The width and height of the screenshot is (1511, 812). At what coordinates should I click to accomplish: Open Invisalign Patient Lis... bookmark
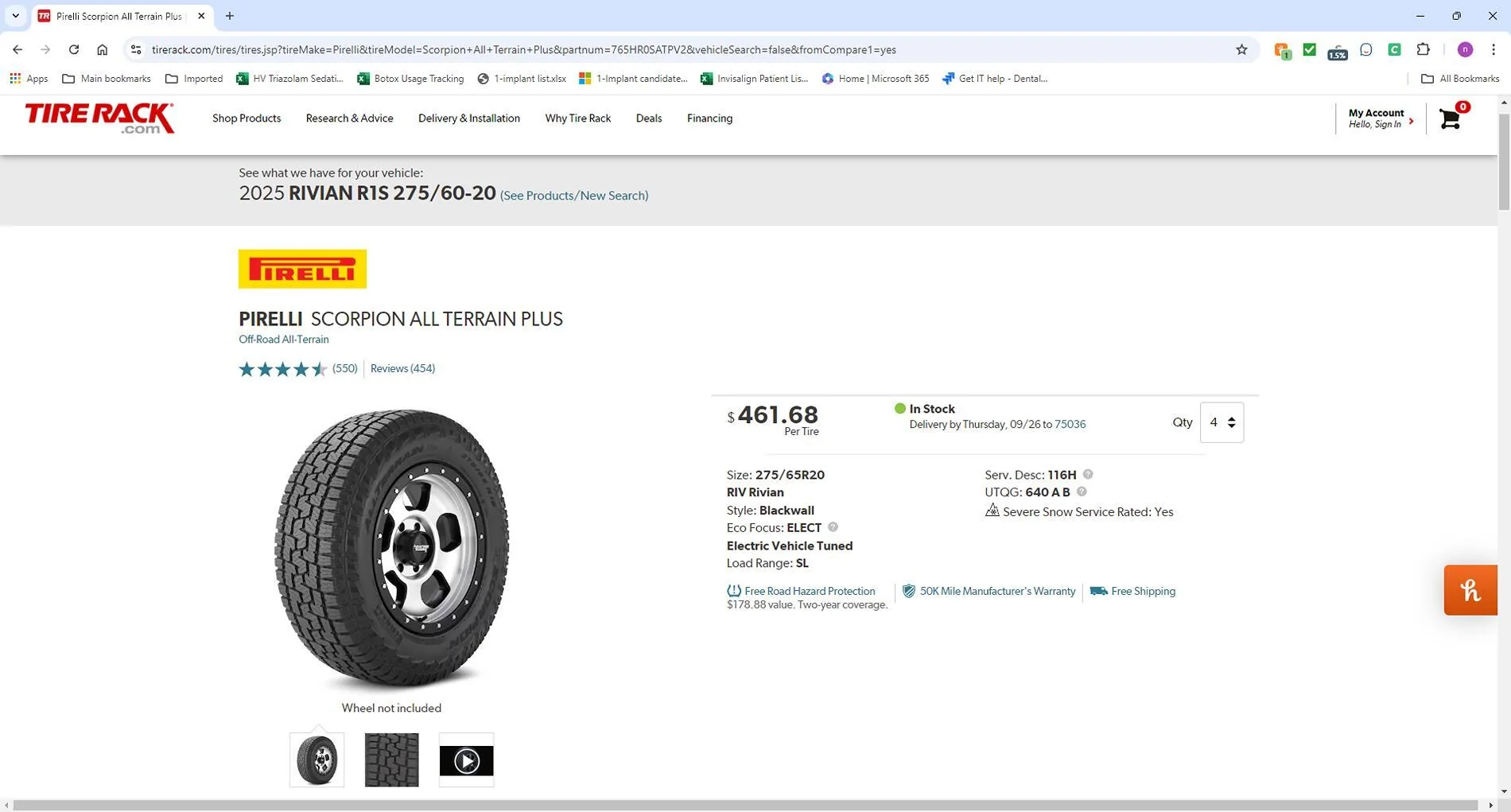754,79
